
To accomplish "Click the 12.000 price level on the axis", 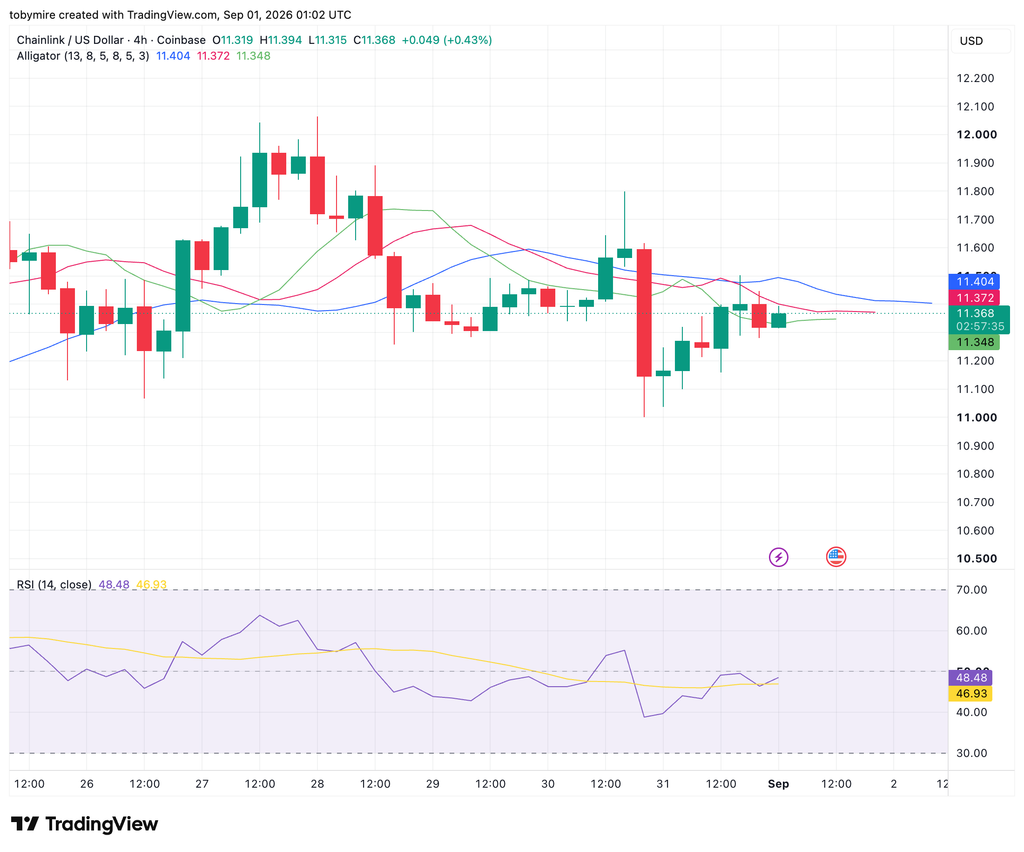I will [976, 134].
